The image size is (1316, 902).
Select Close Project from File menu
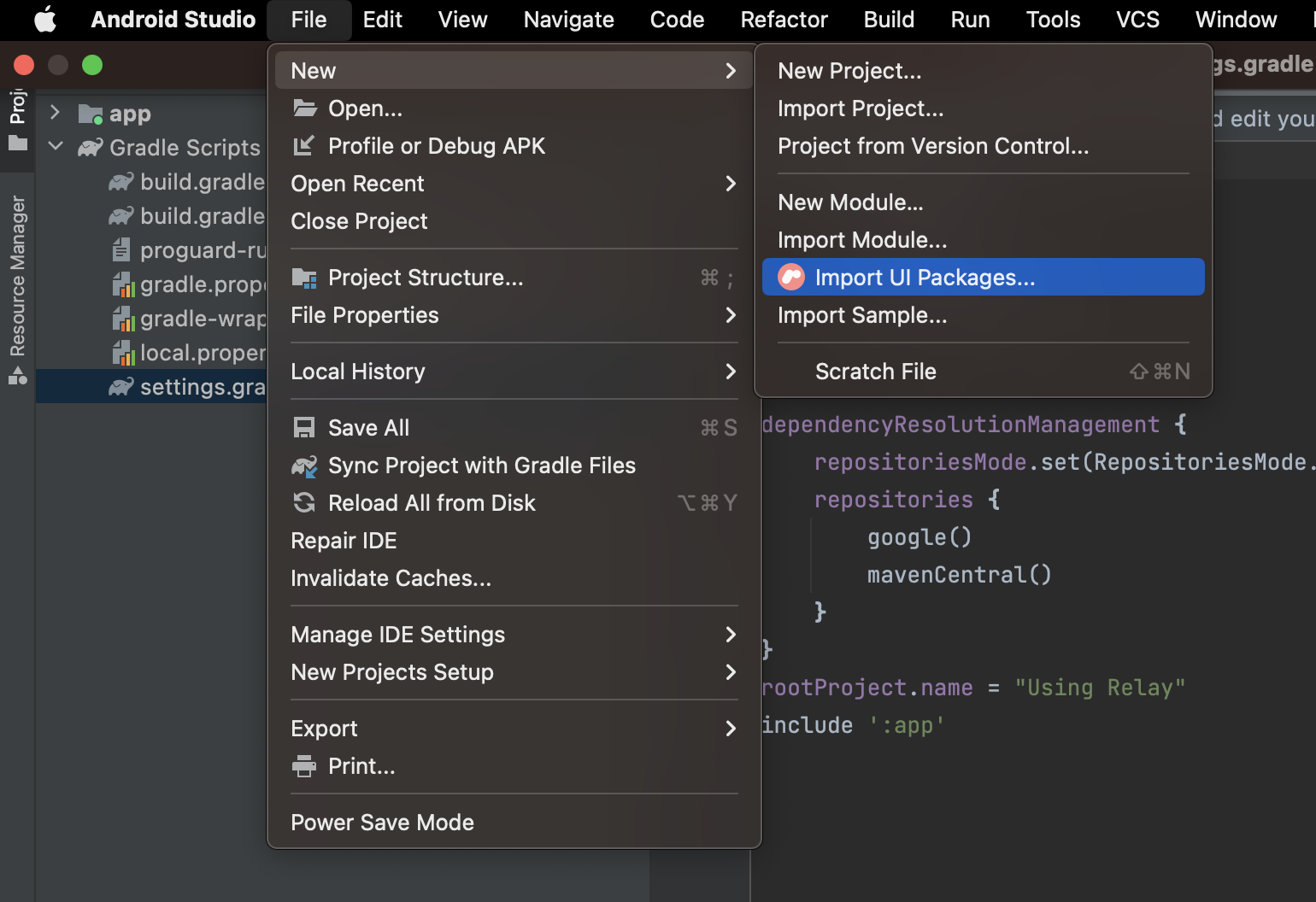(x=514, y=221)
